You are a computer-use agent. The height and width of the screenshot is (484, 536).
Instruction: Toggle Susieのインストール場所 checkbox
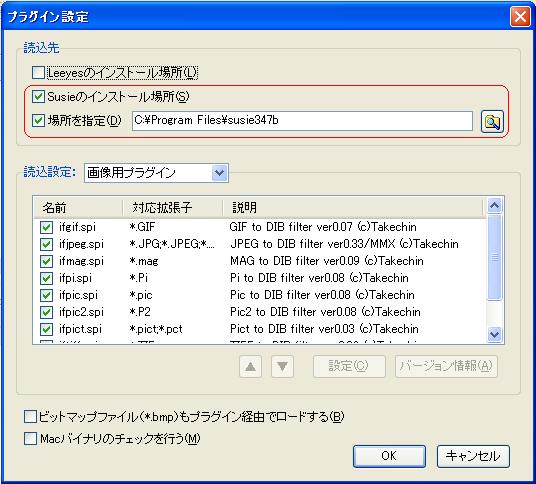point(38,97)
